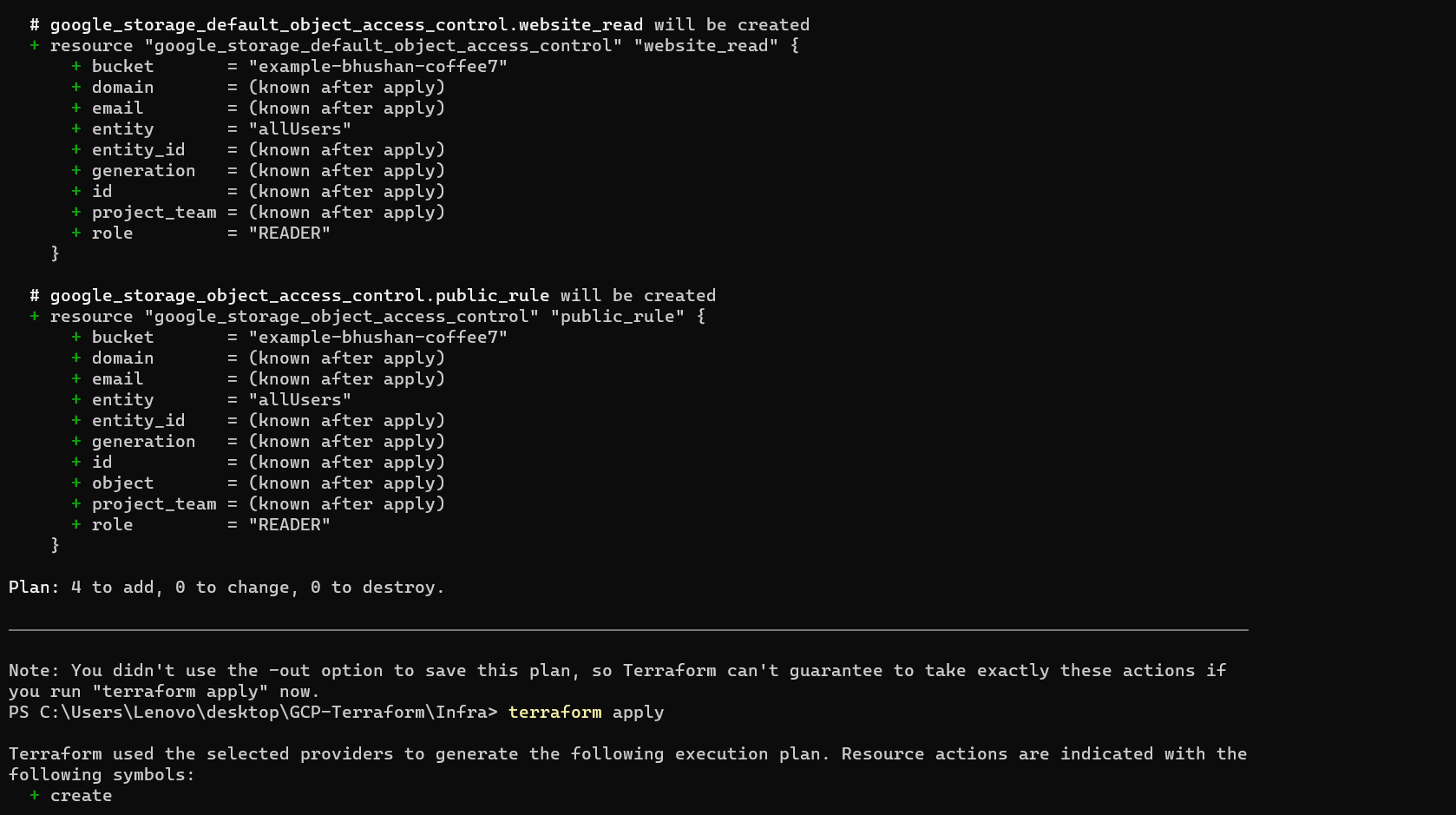
Task: Click the horizontal separator line below the plan
Action: [628, 630]
